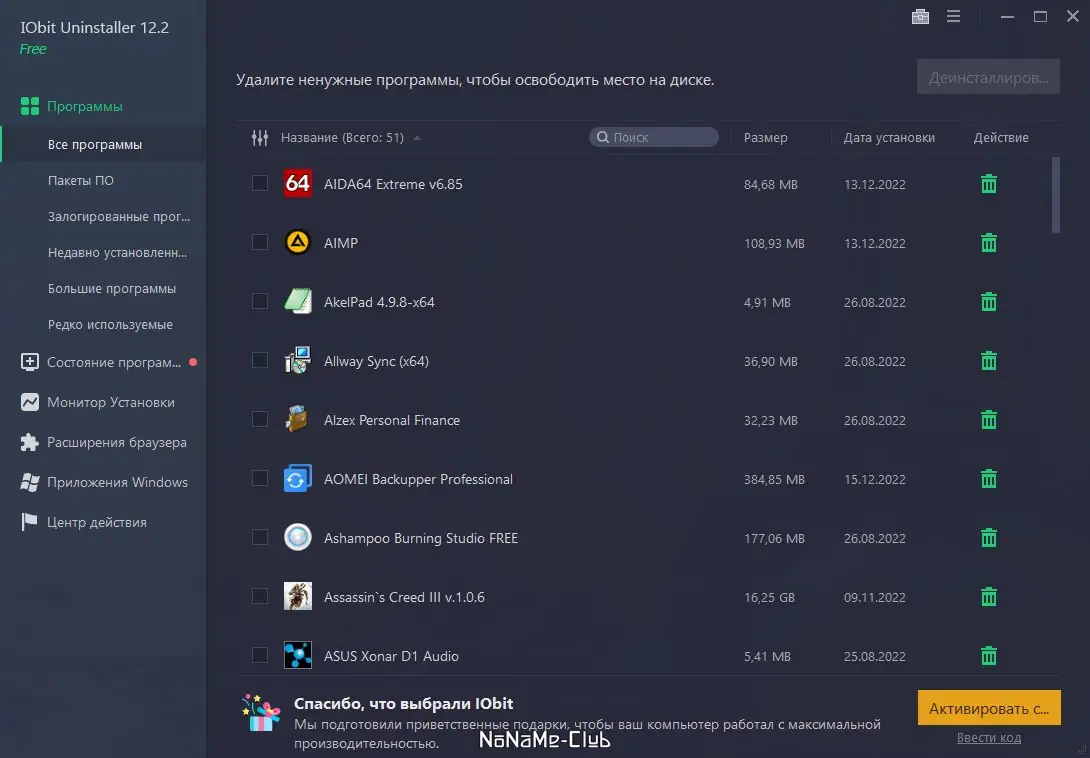Click the trash icon for Ashampoo Burning Studio FREE
This screenshot has width=1090, height=758.
[x=989, y=538]
